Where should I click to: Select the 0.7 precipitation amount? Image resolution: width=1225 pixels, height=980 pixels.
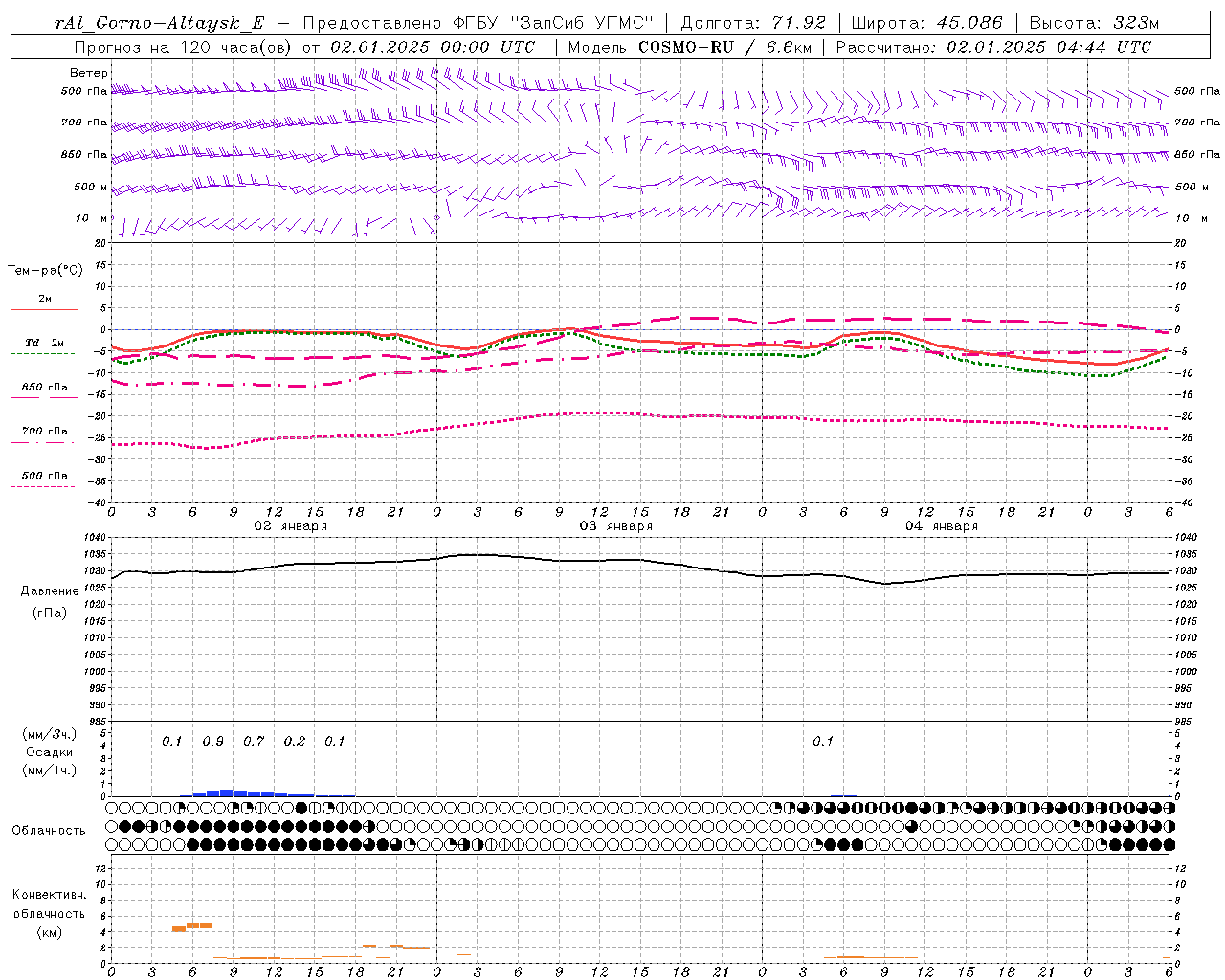pos(254,742)
